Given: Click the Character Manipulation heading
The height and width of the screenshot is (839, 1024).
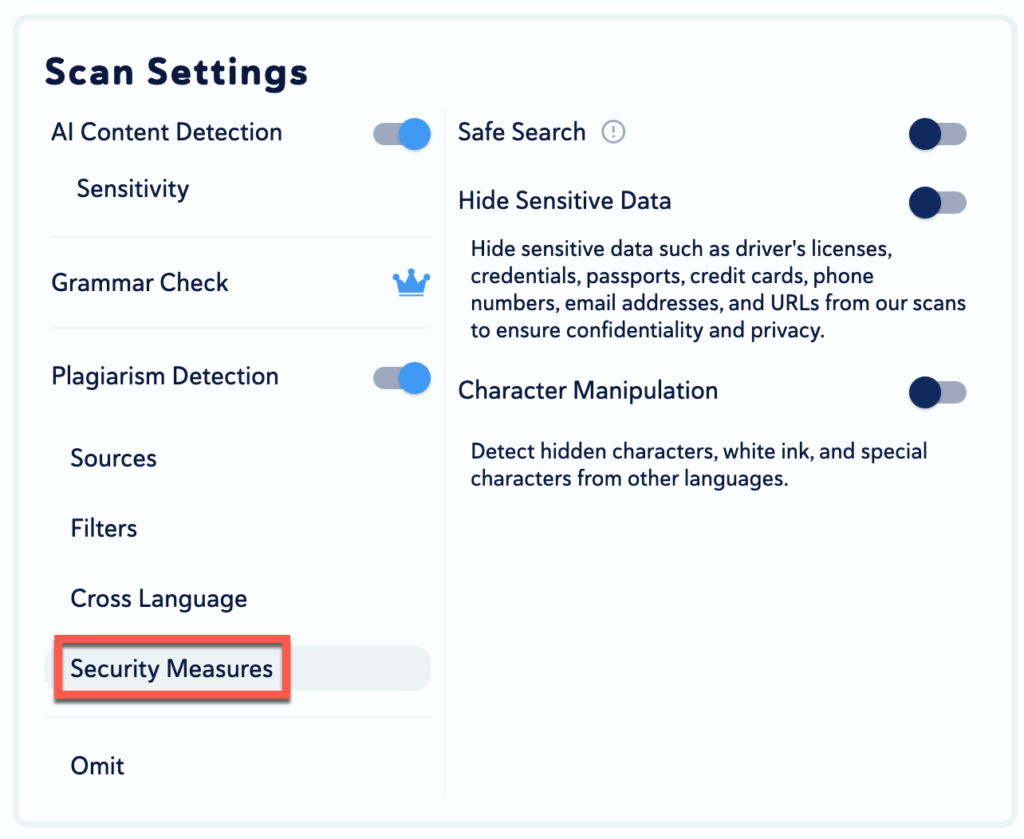Looking at the screenshot, I should point(588,391).
